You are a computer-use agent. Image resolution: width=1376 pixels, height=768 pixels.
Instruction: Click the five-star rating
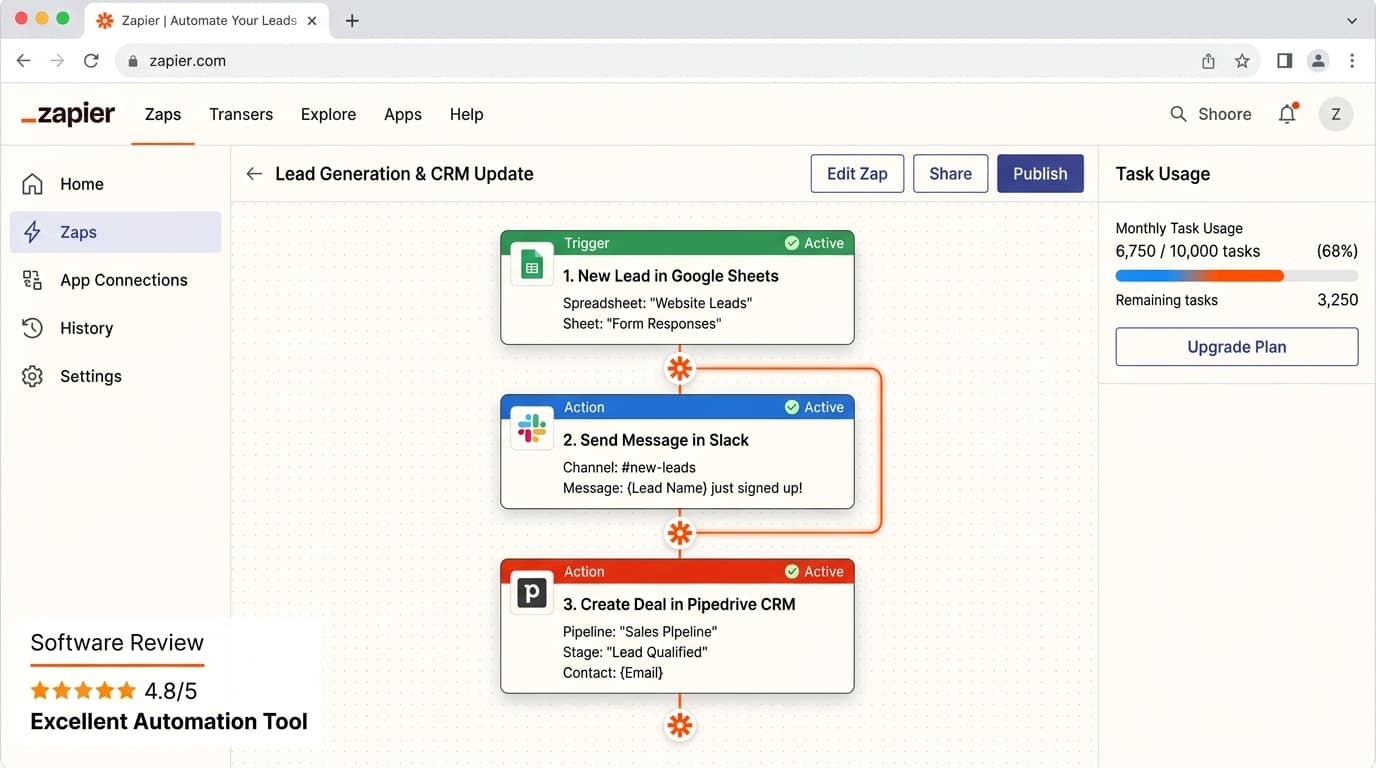[x=83, y=690]
